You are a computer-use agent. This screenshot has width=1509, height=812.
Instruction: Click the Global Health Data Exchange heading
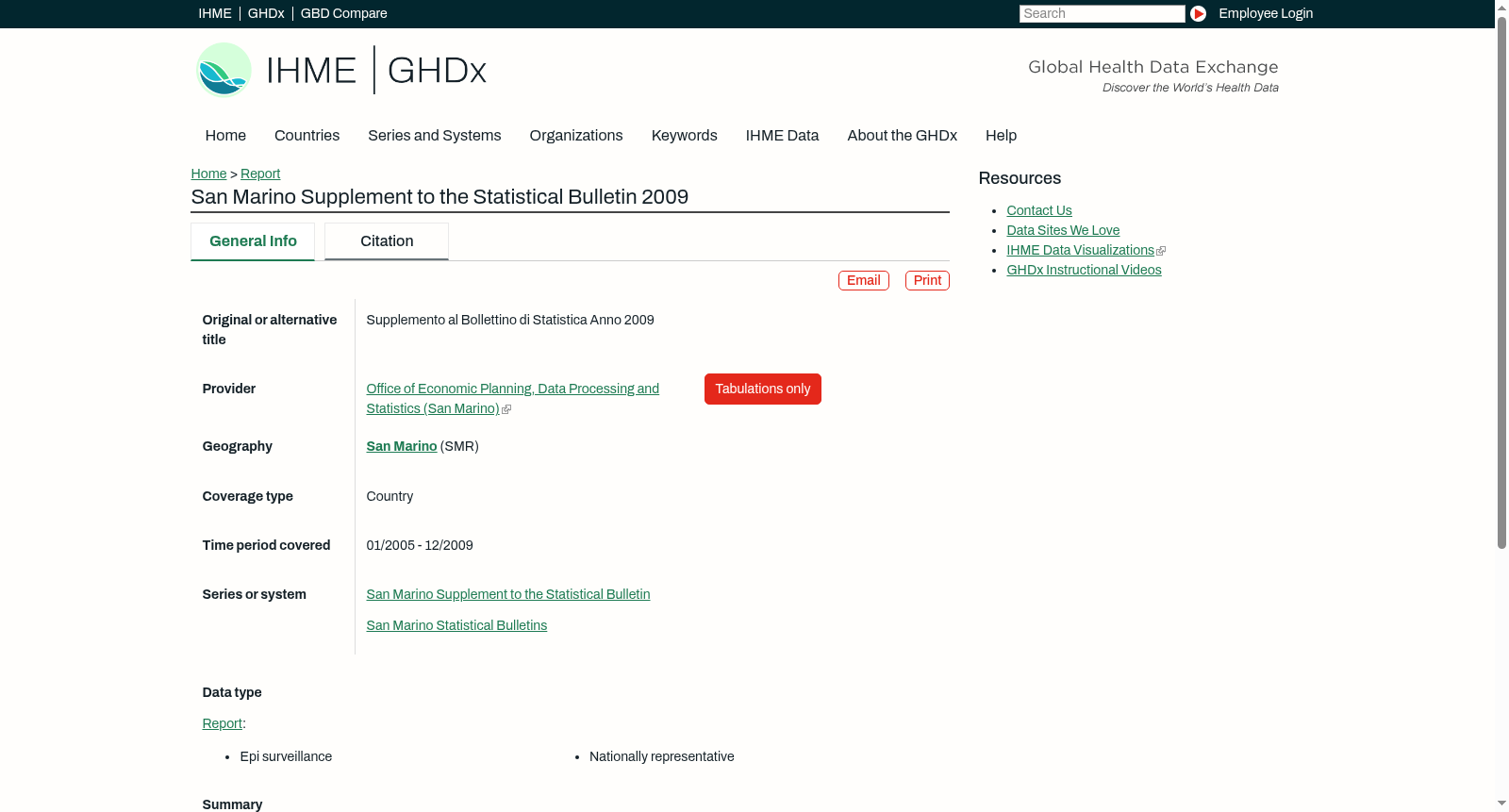pyautogui.click(x=1152, y=67)
